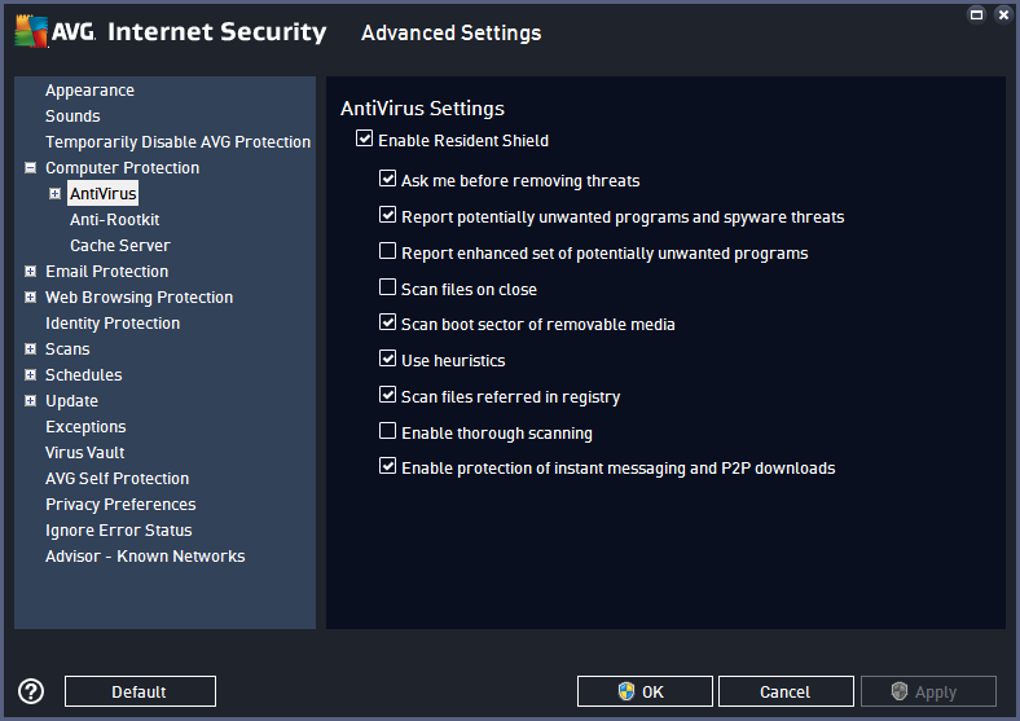1020x721 pixels.
Task: Expand the Schedules tree node
Action: point(31,376)
